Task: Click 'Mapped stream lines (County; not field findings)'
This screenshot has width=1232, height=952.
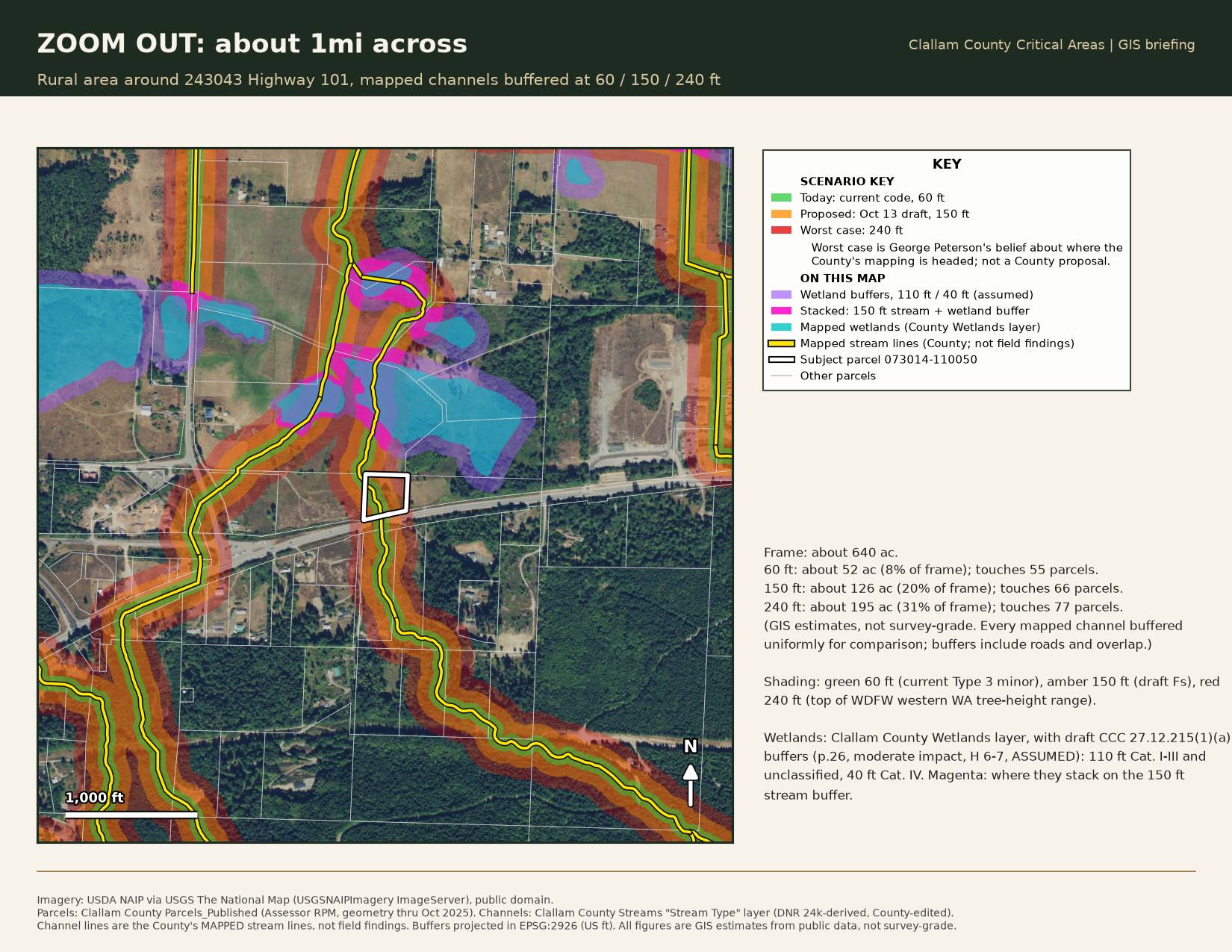Action: coord(937,343)
